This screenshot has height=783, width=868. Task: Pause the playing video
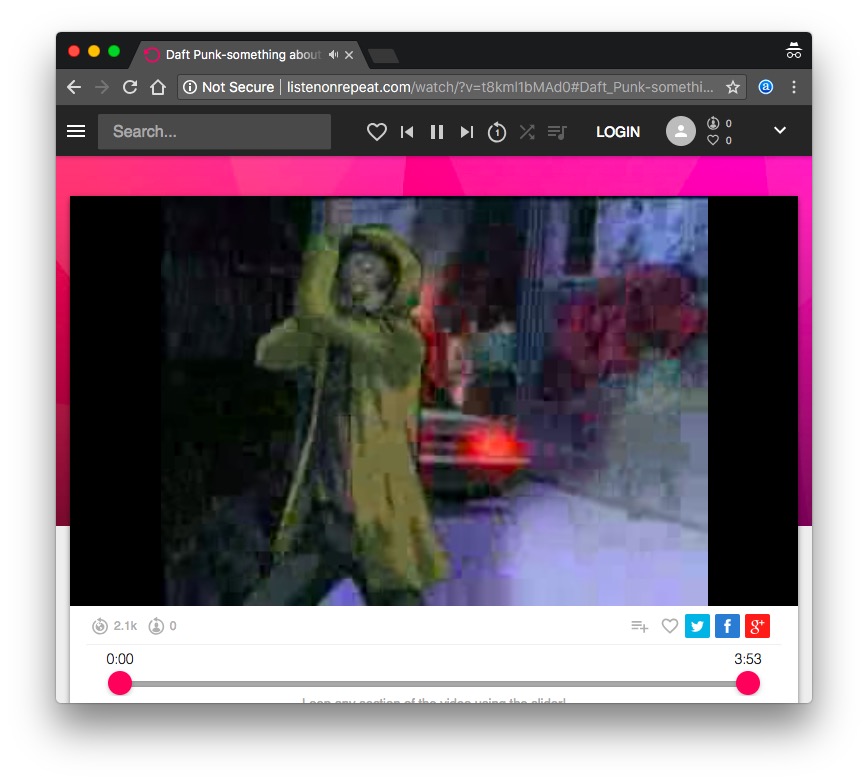point(437,132)
